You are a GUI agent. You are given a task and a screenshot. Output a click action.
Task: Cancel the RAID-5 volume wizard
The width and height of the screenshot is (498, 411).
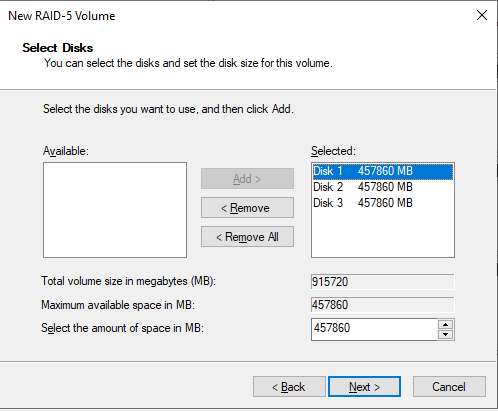click(449, 387)
